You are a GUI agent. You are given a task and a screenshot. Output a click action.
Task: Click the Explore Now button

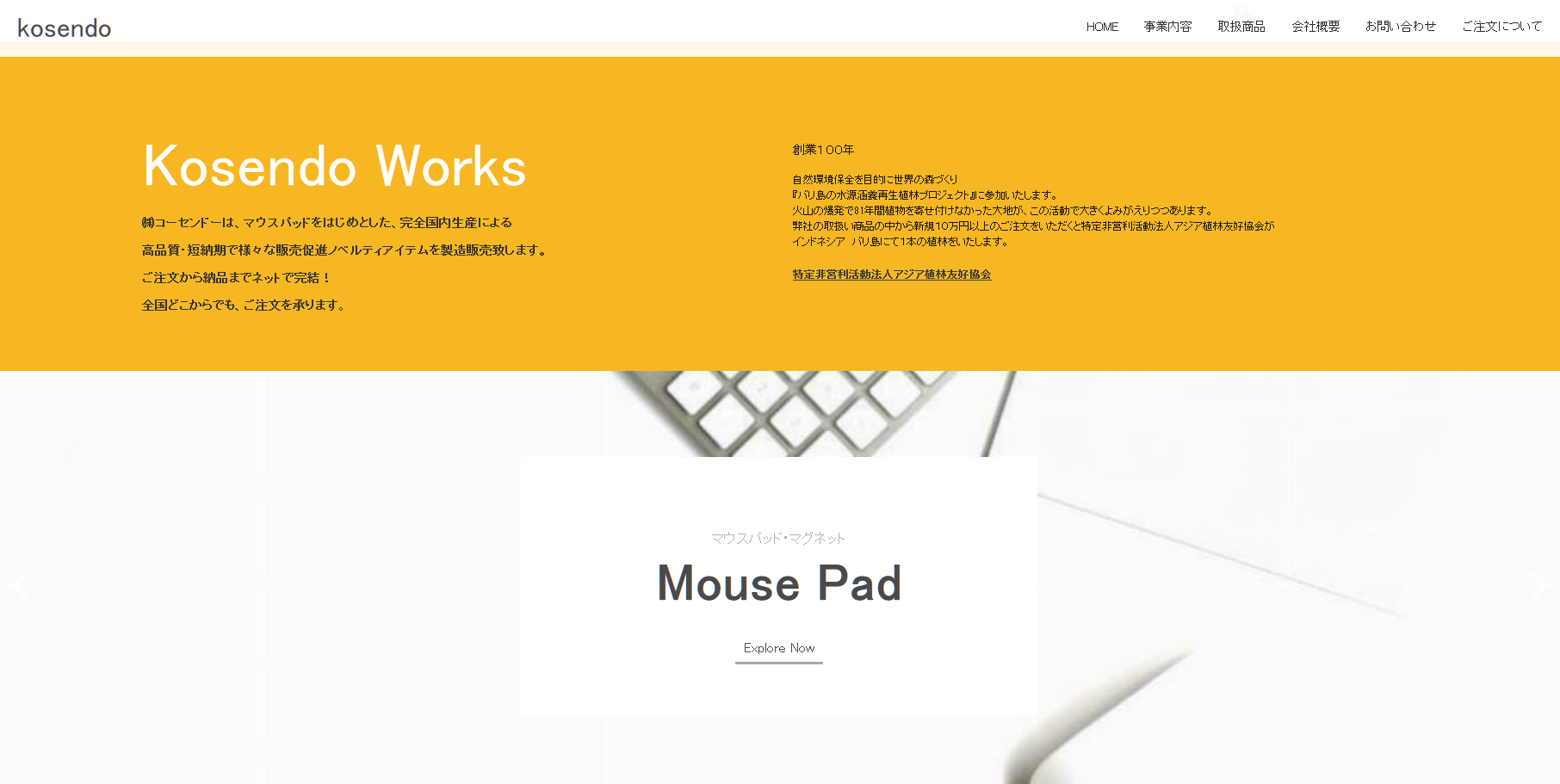[779, 649]
